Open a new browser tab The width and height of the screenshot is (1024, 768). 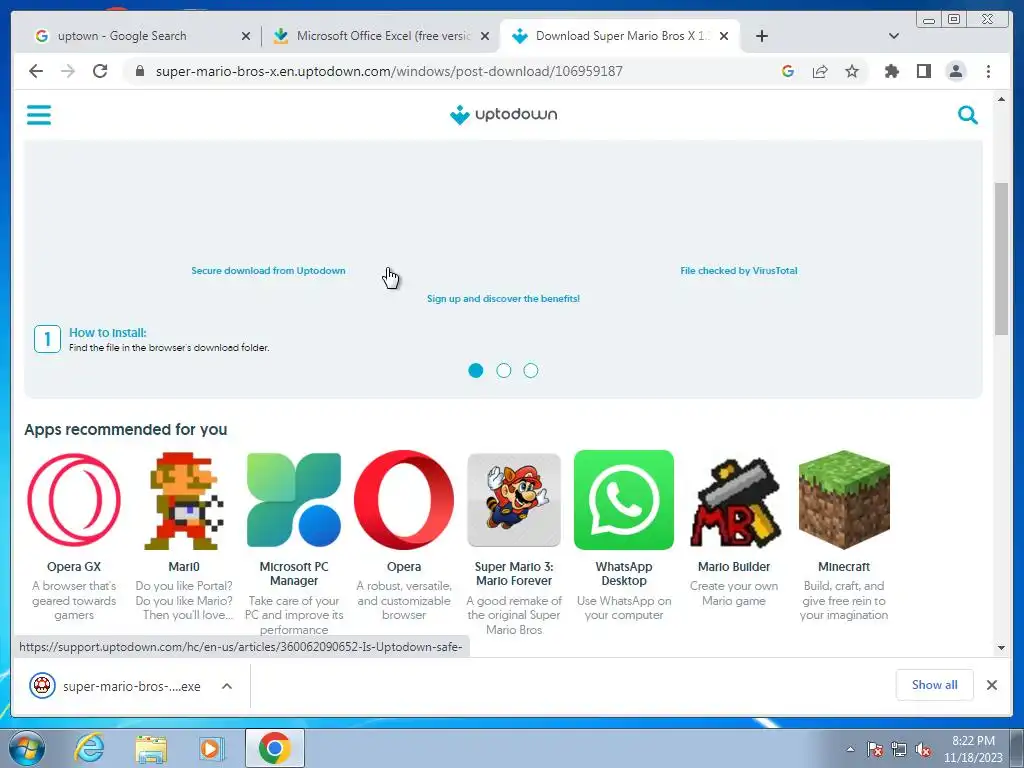[761, 36]
